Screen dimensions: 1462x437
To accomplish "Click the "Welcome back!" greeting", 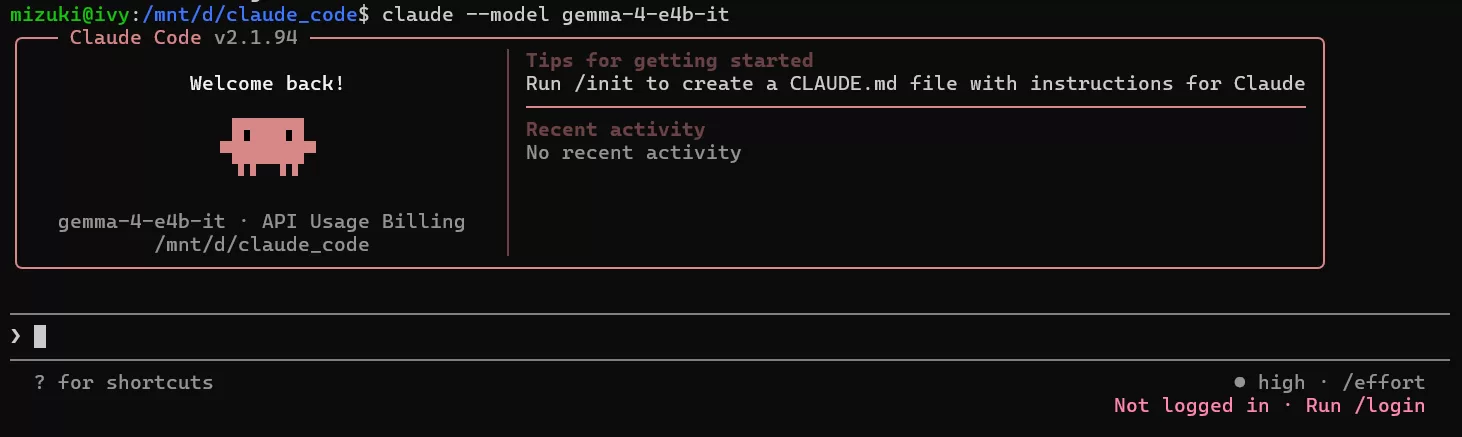I will (267, 83).
